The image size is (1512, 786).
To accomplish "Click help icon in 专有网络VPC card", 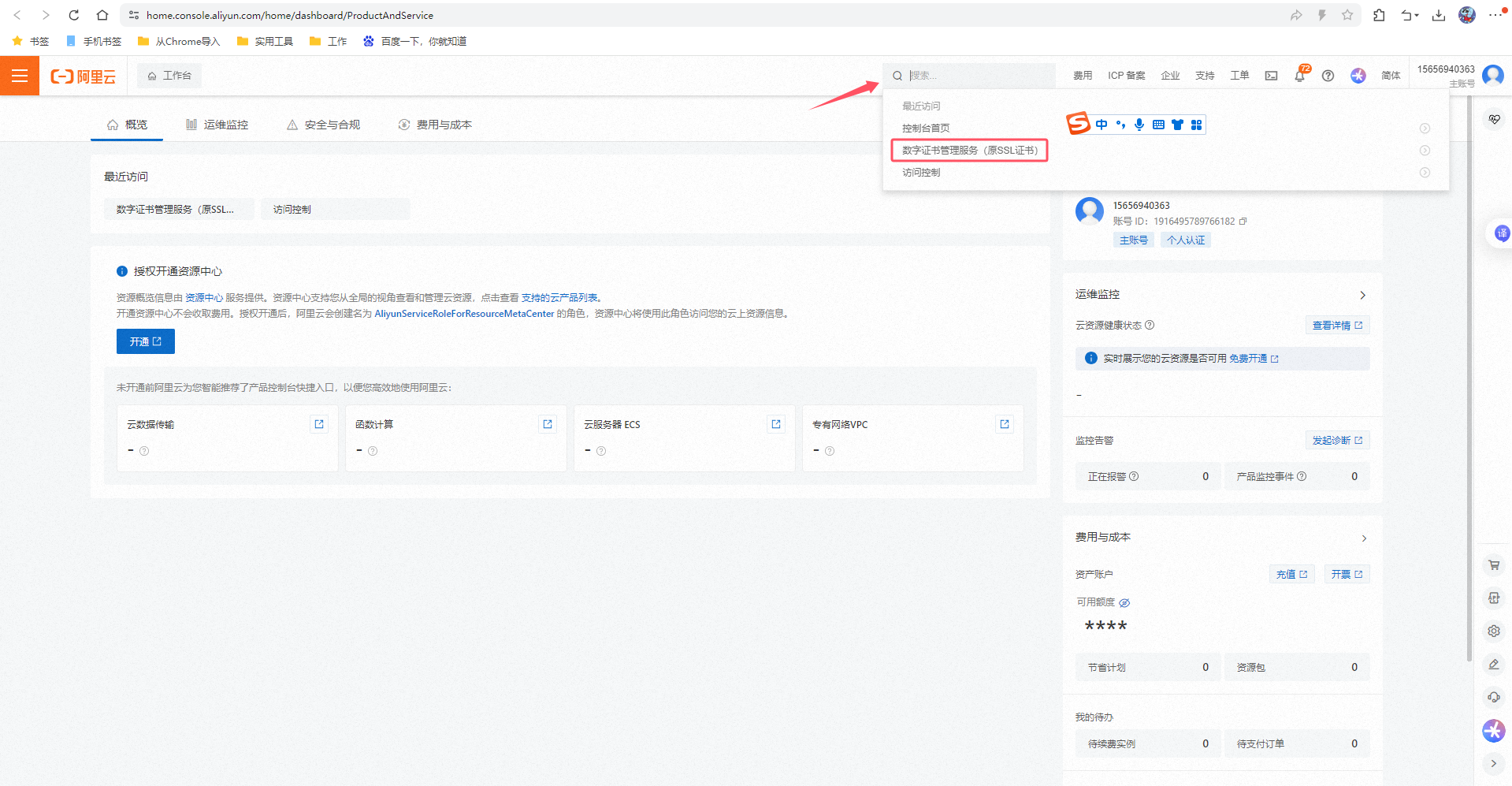I will pyautogui.click(x=830, y=451).
